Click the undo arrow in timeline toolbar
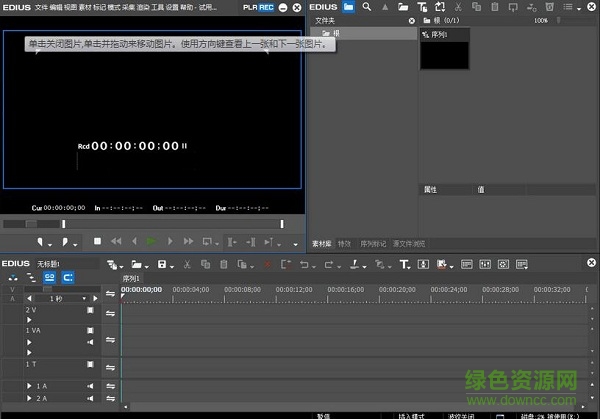600x419 pixels. pyautogui.click(x=304, y=264)
